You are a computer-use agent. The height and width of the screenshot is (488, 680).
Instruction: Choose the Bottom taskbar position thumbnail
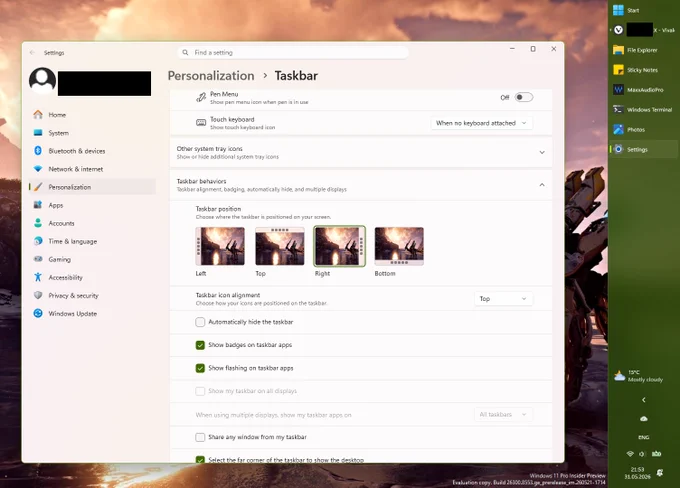pos(399,246)
